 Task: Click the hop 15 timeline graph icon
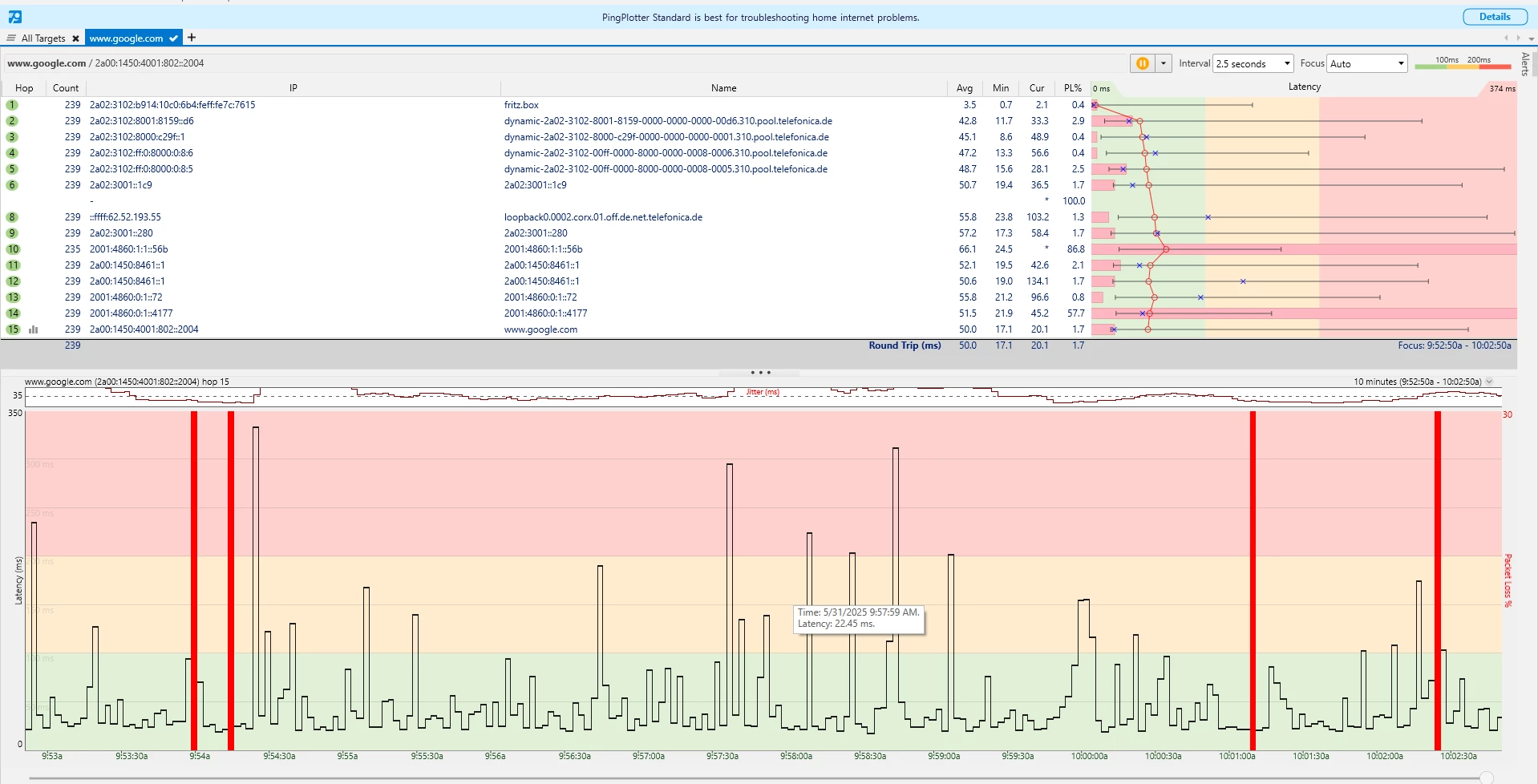point(34,329)
